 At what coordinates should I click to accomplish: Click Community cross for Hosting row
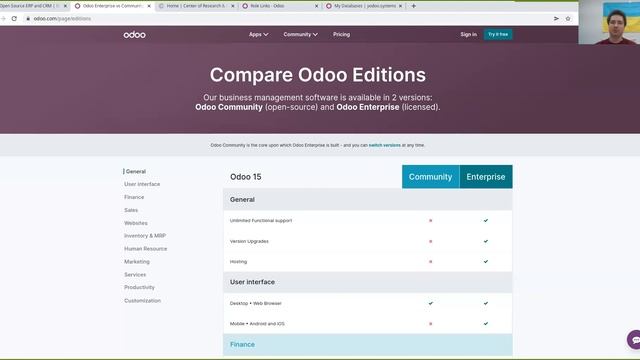click(x=431, y=262)
